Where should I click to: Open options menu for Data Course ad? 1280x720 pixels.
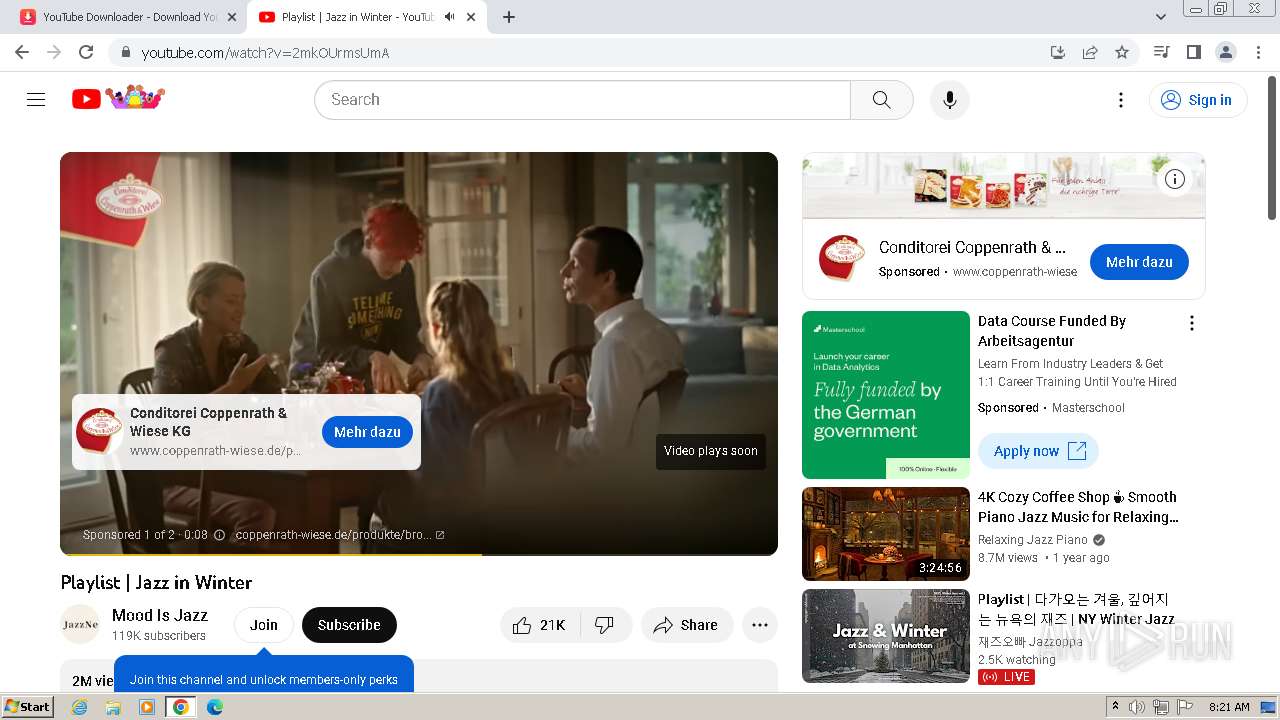tap(1191, 323)
